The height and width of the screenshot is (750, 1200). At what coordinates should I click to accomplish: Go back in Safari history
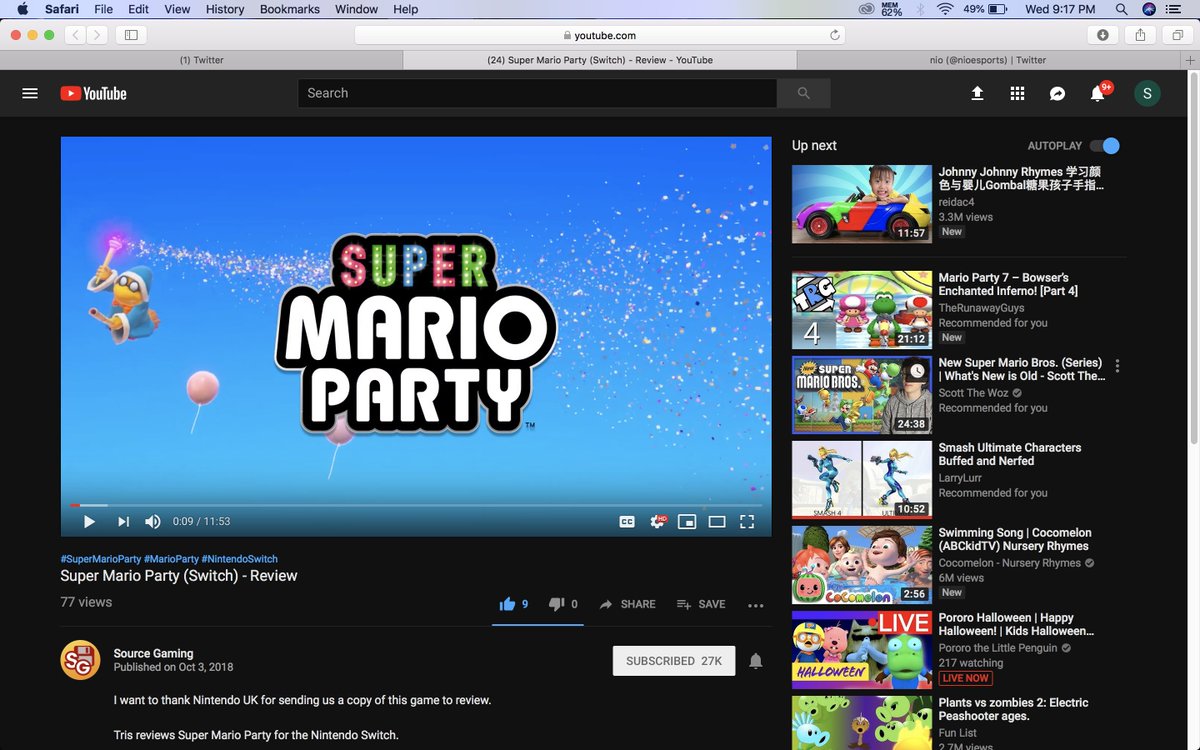(x=76, y=35)
